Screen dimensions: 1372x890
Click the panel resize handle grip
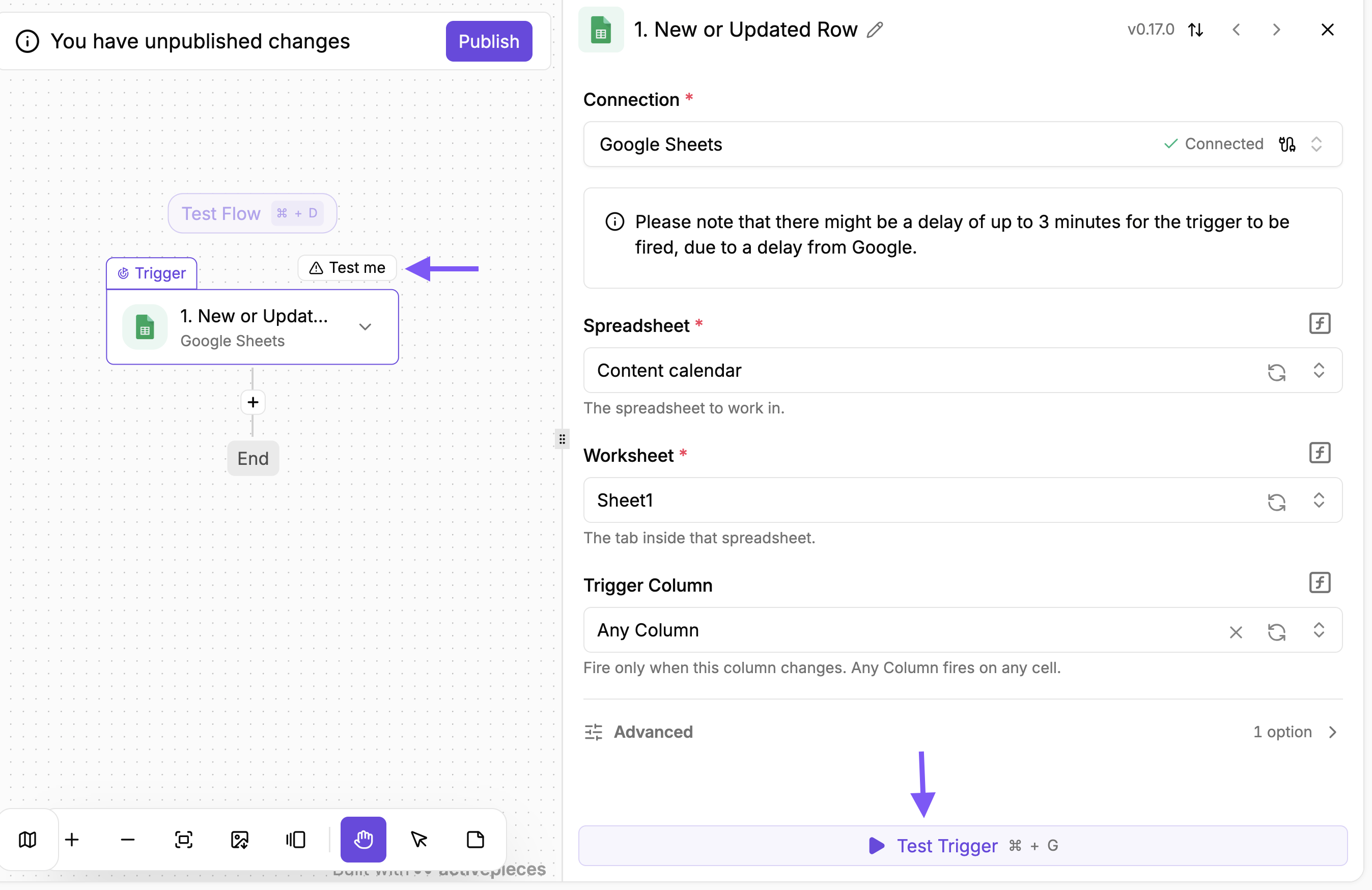(562, 439)
